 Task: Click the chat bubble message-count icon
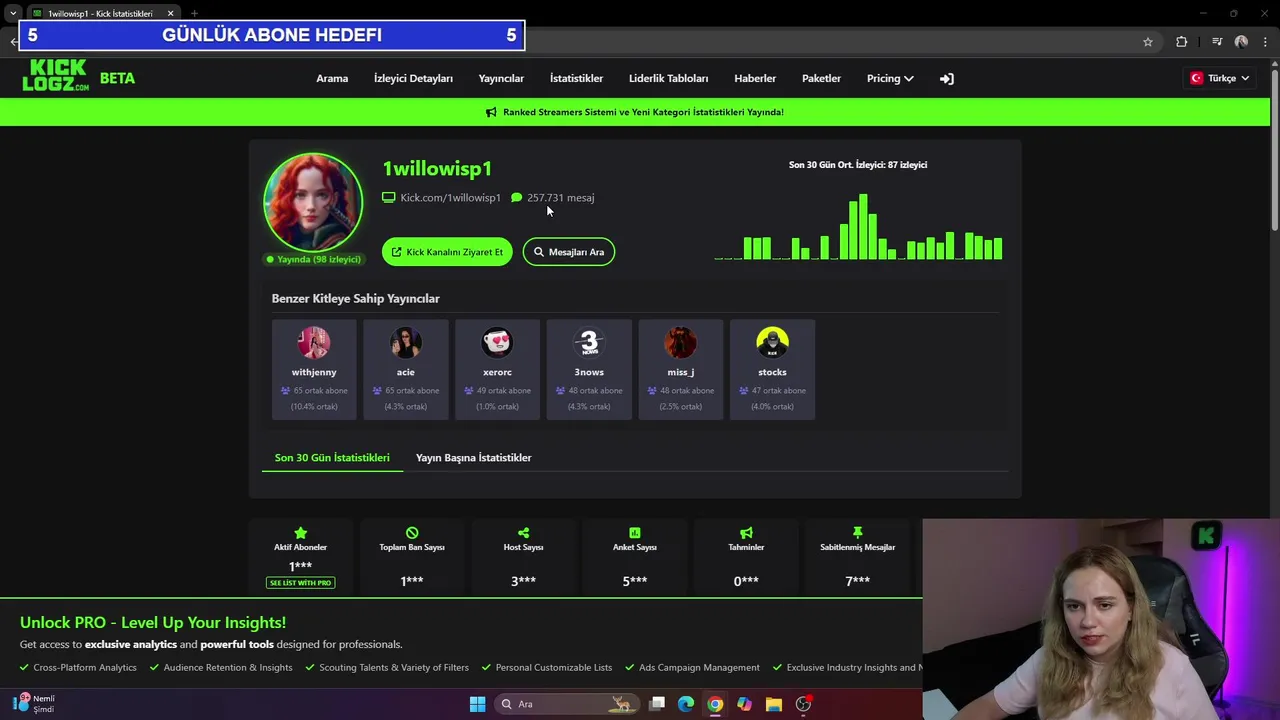click(516, 198)
